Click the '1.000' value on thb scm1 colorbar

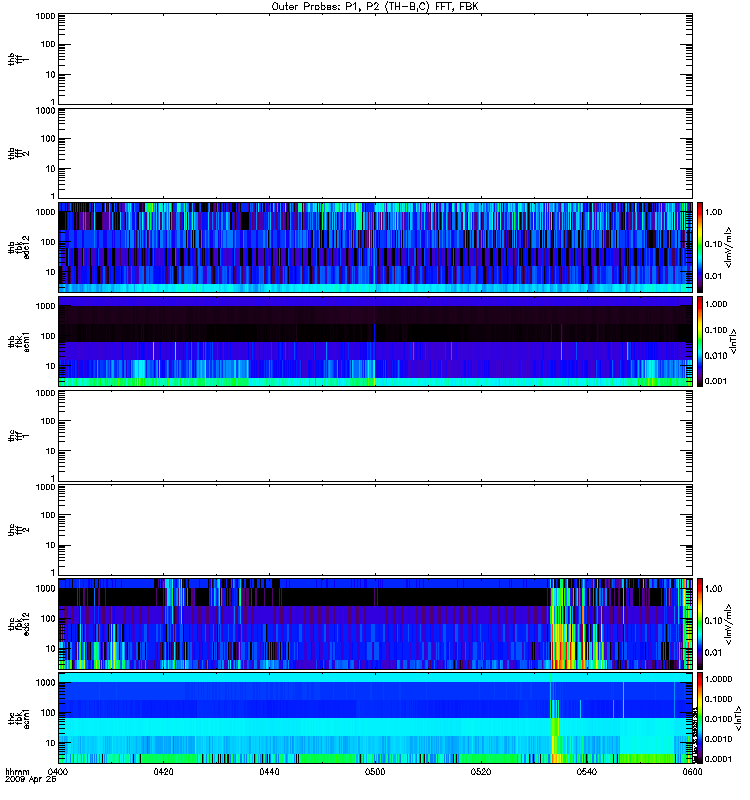pos(716,304)
